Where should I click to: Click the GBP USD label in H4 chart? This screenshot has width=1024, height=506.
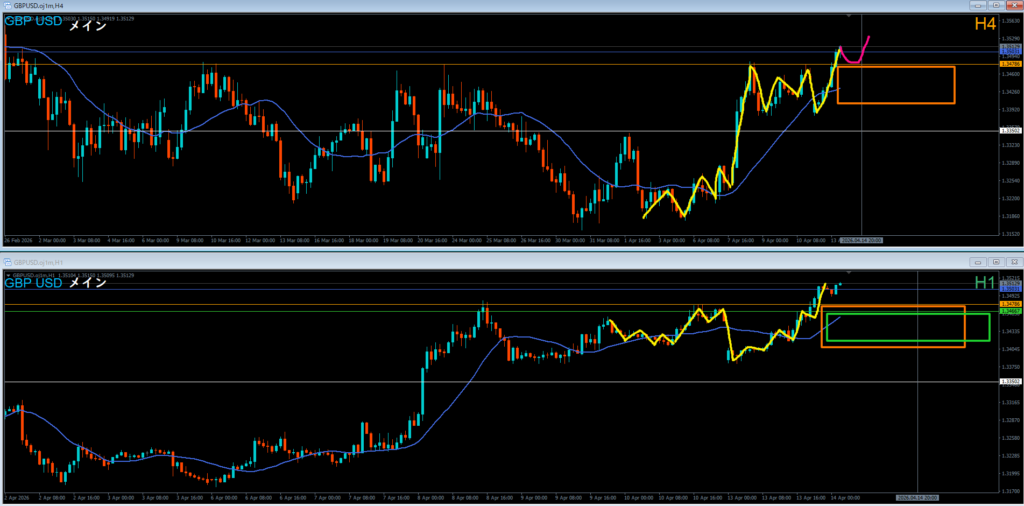(x=32, y=27)
